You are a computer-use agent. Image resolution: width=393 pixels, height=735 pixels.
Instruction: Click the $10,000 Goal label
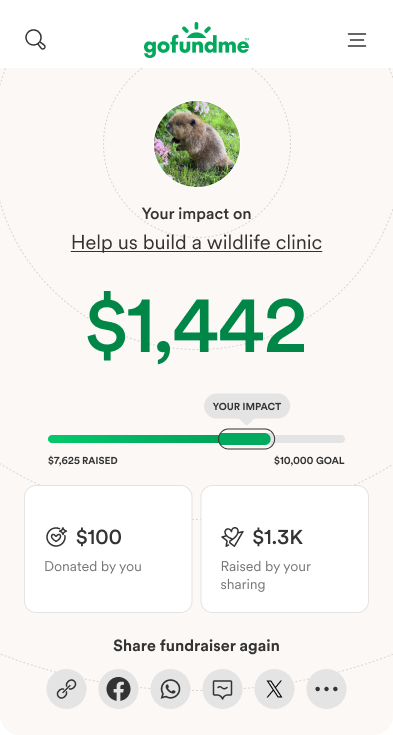tap(309, 461)
